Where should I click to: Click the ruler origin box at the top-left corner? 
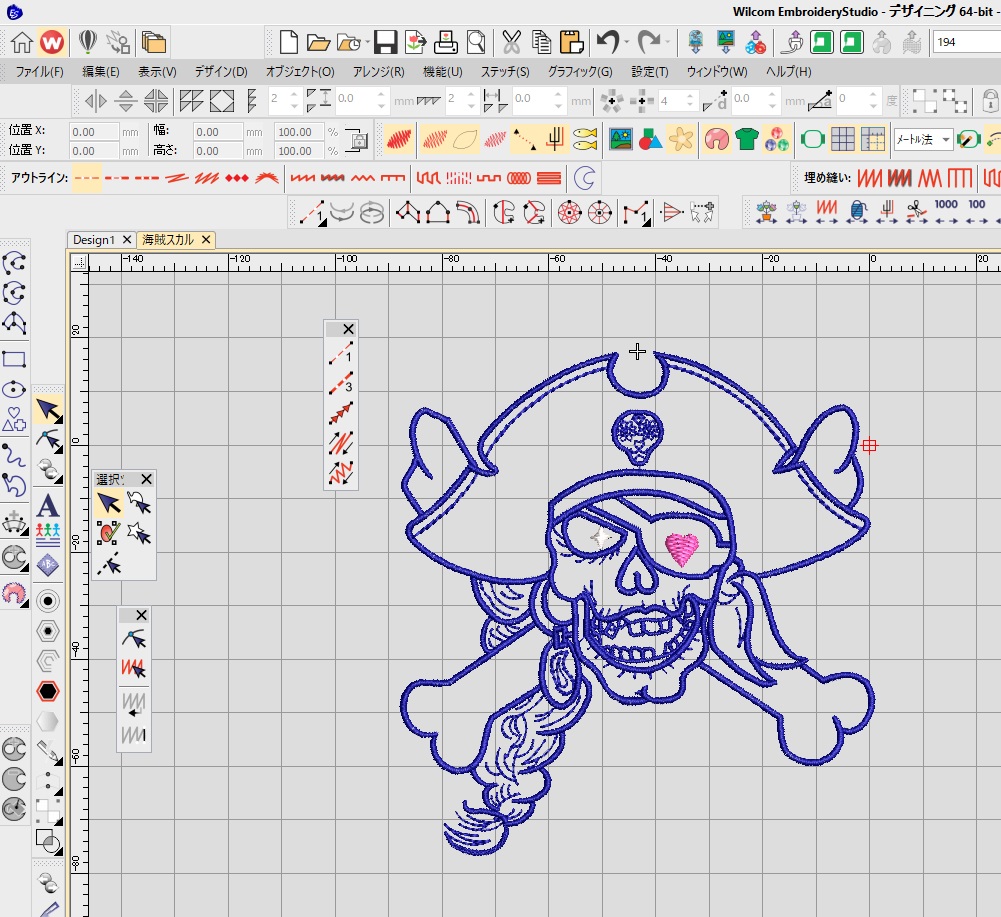79,262
